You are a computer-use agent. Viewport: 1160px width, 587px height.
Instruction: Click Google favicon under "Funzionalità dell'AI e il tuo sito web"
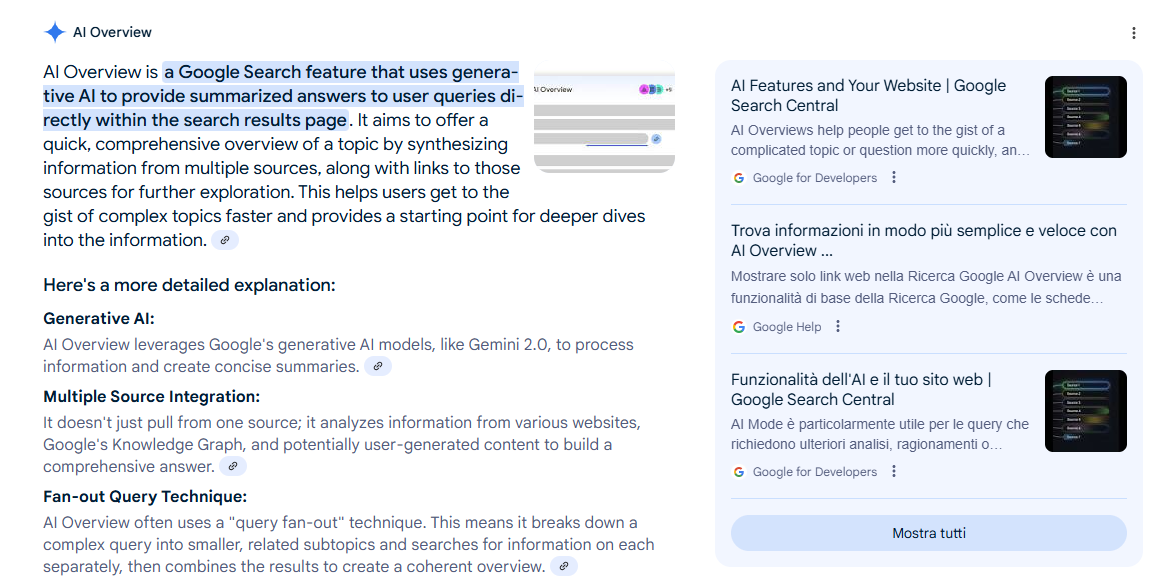click(738, 472)
